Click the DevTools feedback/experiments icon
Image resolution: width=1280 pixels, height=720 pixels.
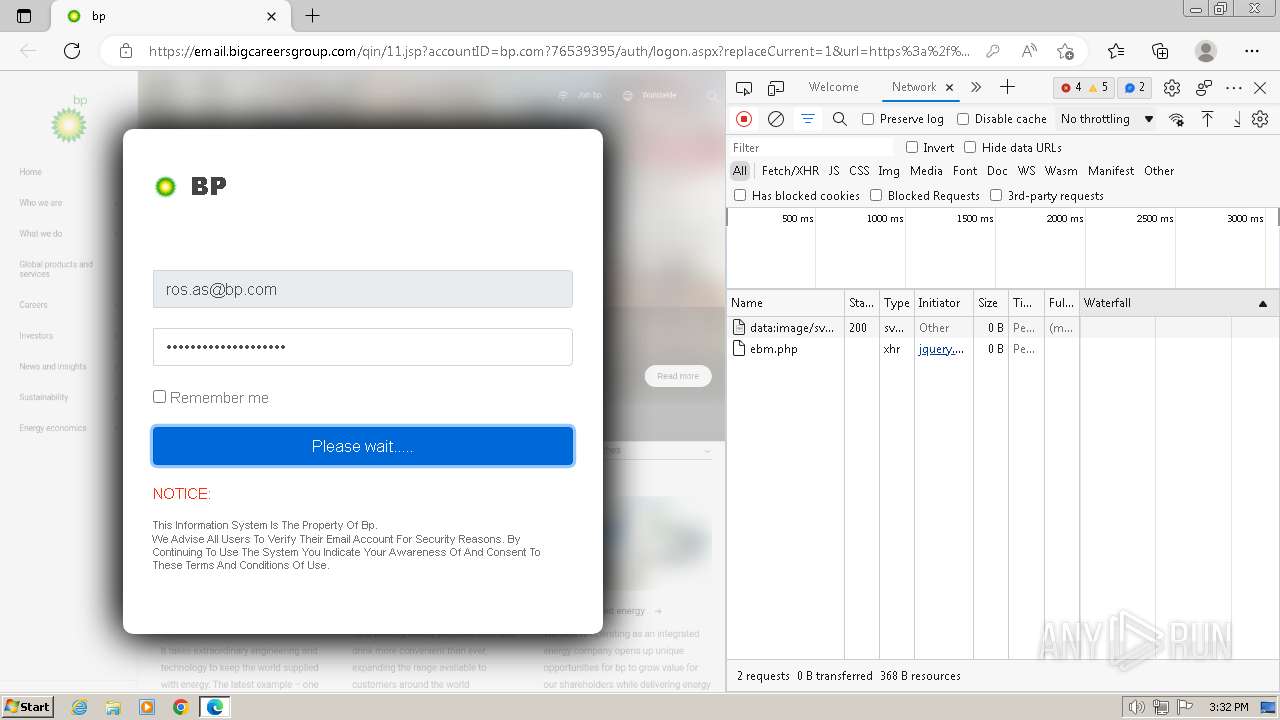[1204, 88]
